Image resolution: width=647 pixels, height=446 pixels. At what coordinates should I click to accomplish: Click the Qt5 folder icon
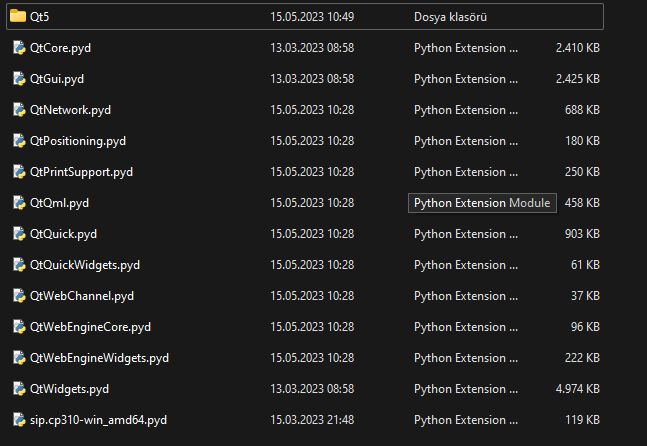[x=18, y=16]
